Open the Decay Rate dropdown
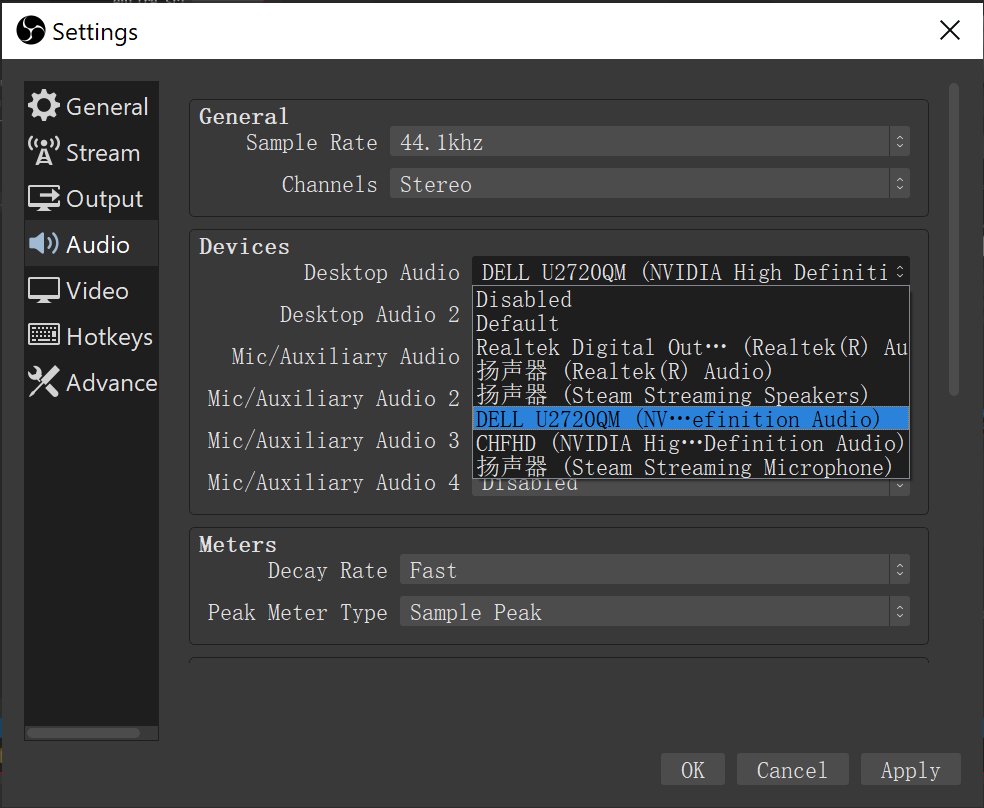This screenshot has width=984, height=808. [x=655, y=570]
